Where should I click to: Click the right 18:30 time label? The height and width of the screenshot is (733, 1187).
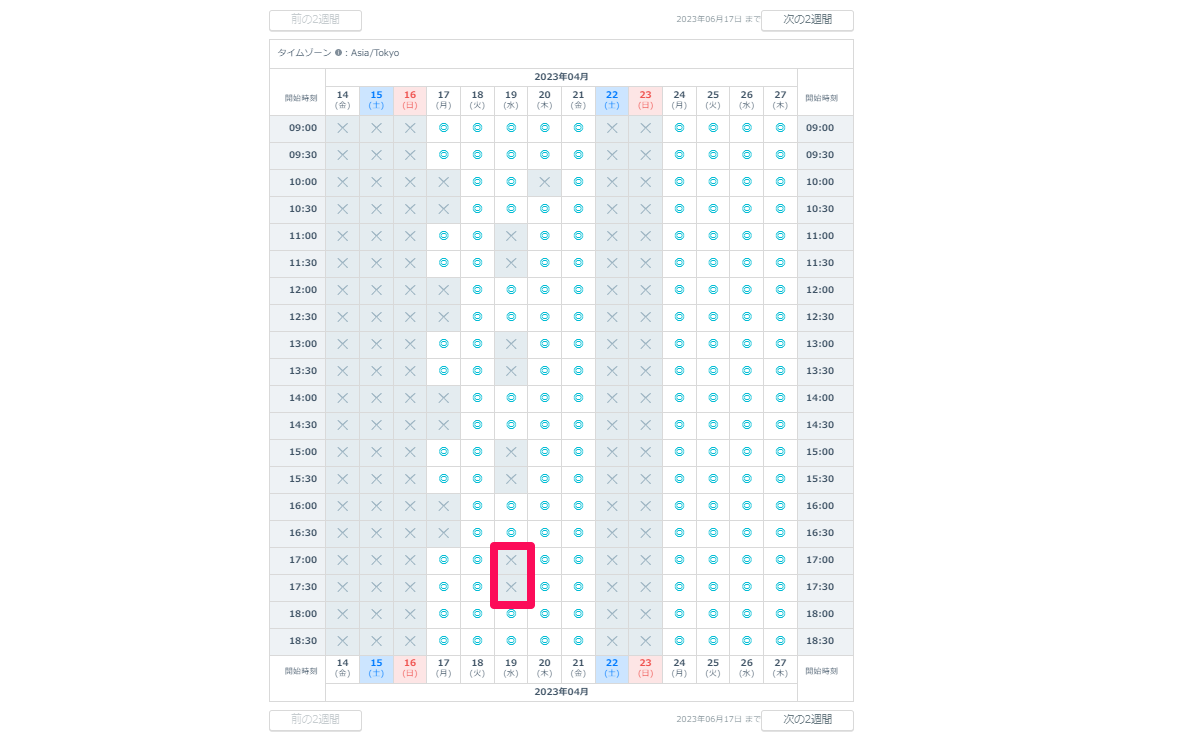pyautogui.click(x=820, y=641)
